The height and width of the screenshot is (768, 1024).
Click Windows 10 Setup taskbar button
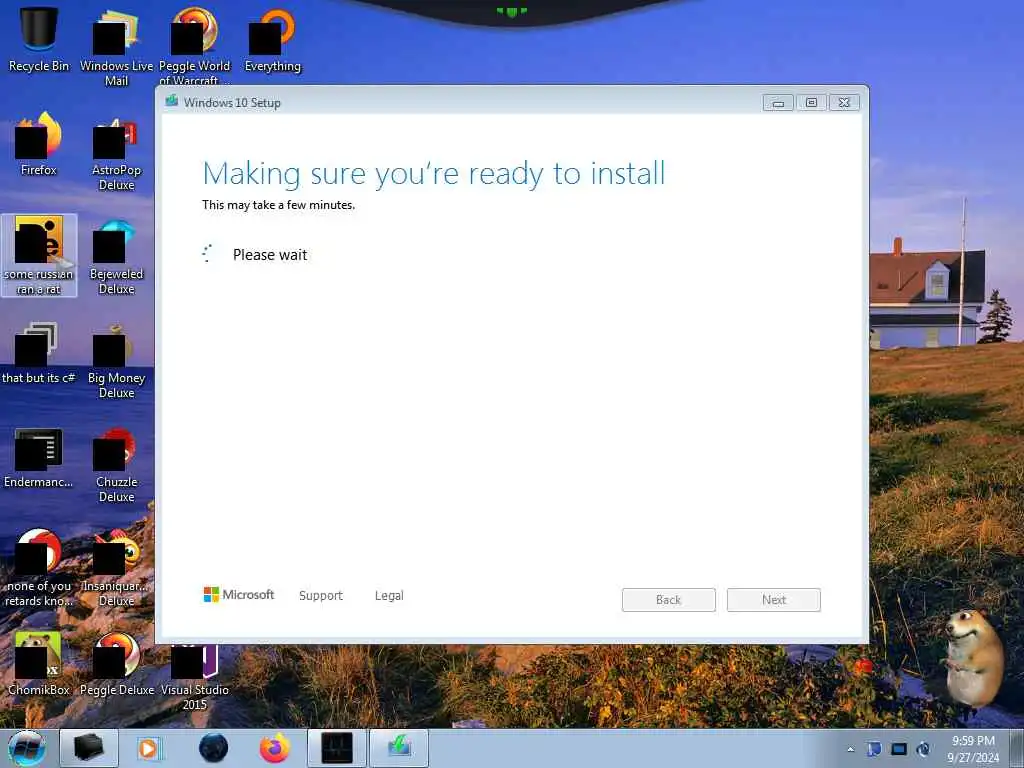pyautogui.click(x=399, y=748)
